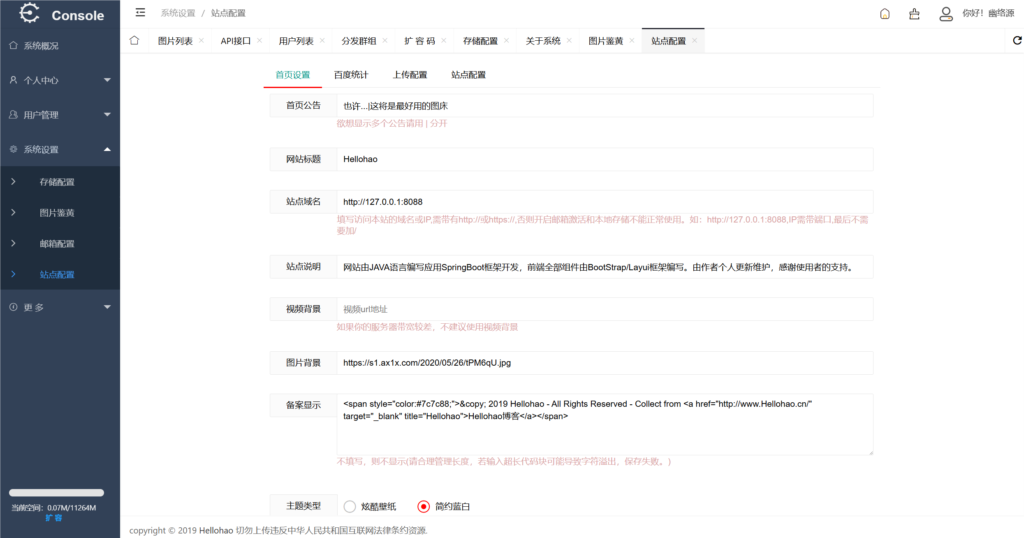Viewport: 1024px width, 538px height.
Task: Switch to the 分发群组 page tab
Action: click(359, 40)
